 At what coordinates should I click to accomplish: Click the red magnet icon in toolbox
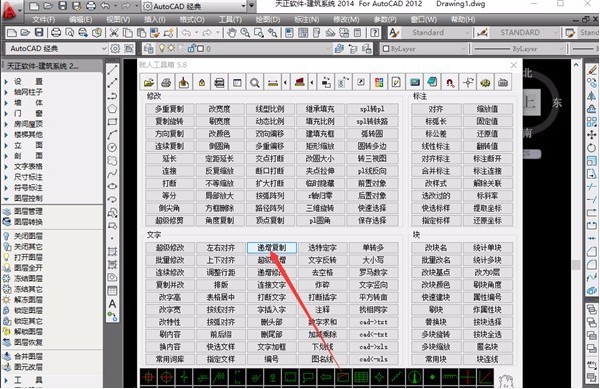450,82
